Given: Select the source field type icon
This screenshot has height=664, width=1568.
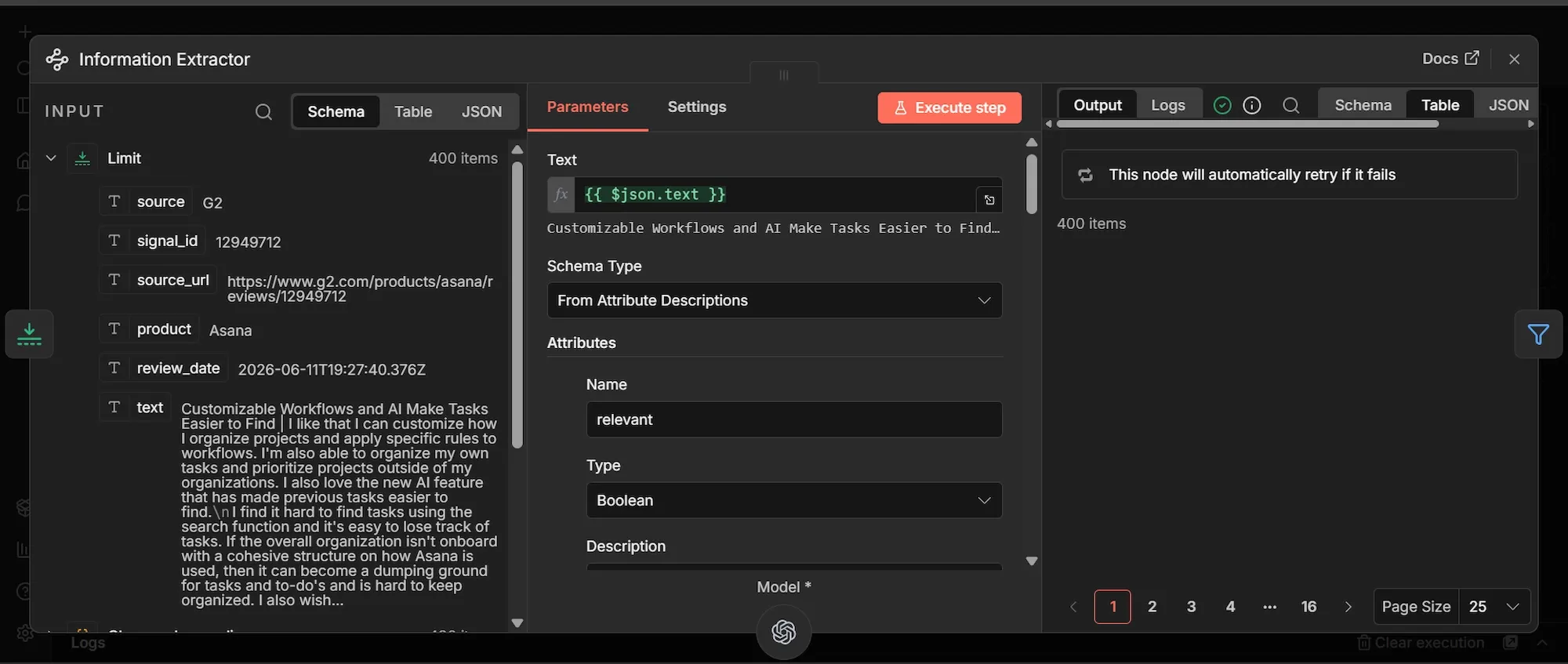Looking at the screenshot, I should (x=114, y=201).
